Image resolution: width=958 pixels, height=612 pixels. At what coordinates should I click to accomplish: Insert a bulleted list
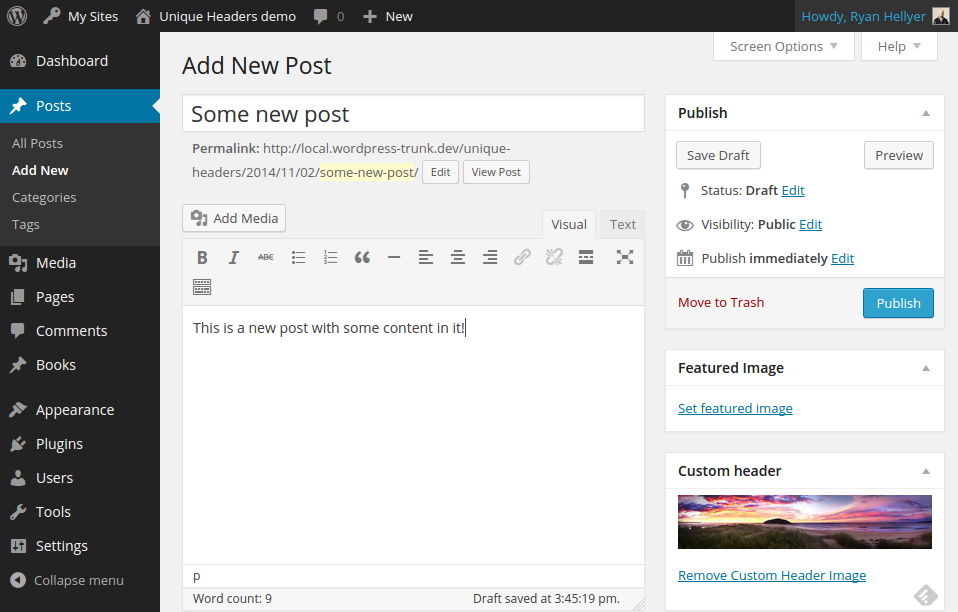tap(298, 257)
